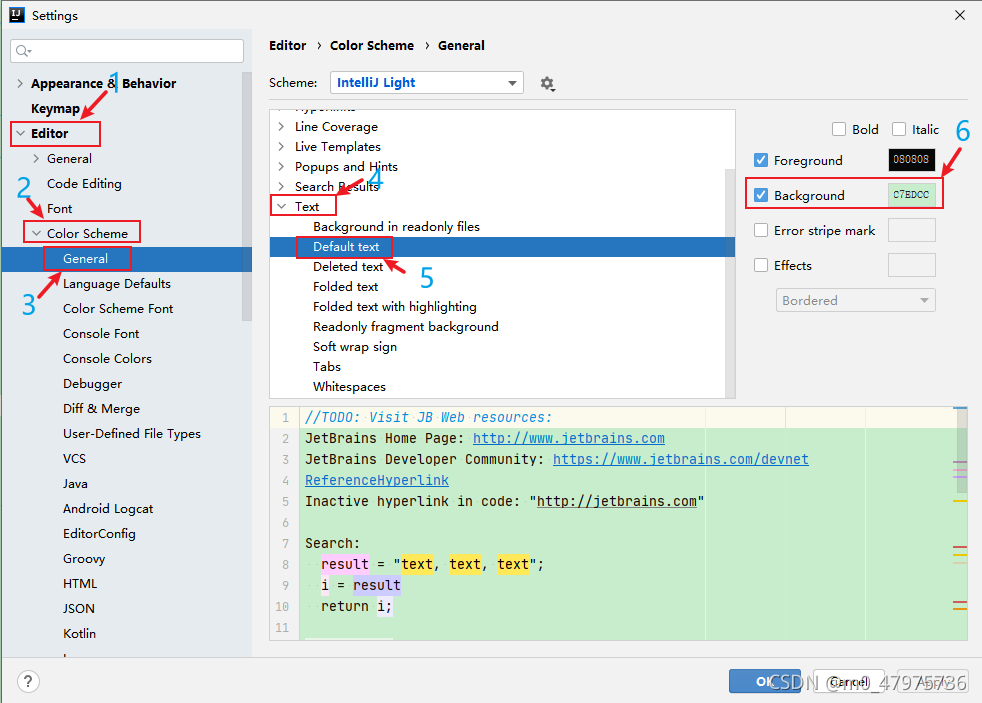
Task: Click the Color Scheme breadcrumb
Action: click(x=372, y=45)
